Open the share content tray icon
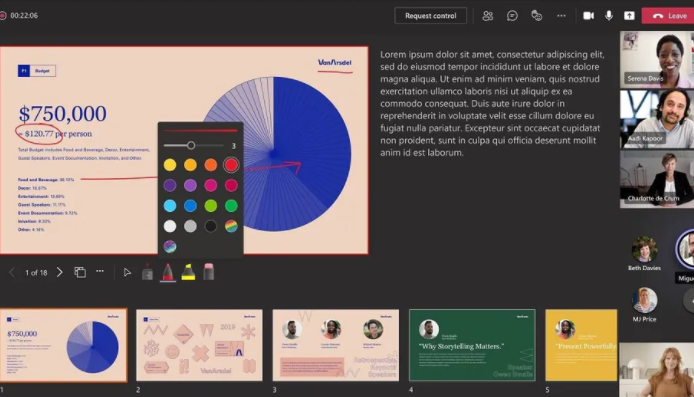694x397 pixels. (x=629, y=15)
